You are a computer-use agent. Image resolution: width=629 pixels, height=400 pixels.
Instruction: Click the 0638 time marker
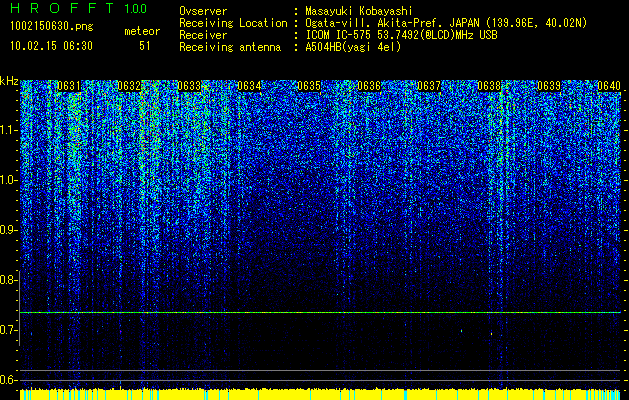[x=489, y=86]
